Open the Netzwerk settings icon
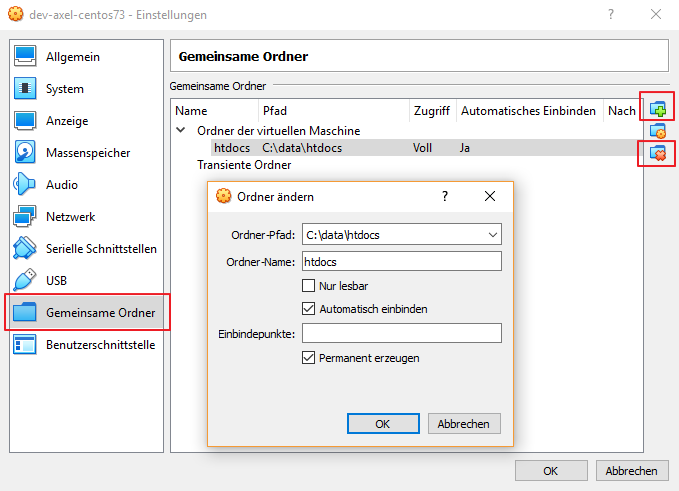 [x=25, y=216]
